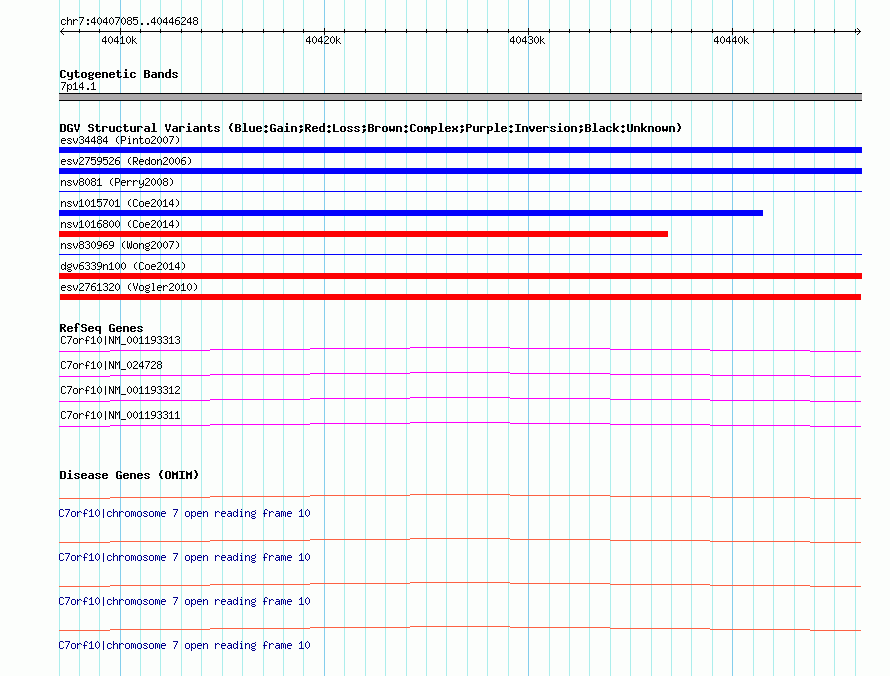The width and height of the screenshot is (890, 676).
Task: Select the nsv830969 (Wong2007) label
Action: [x=120, y=245]
